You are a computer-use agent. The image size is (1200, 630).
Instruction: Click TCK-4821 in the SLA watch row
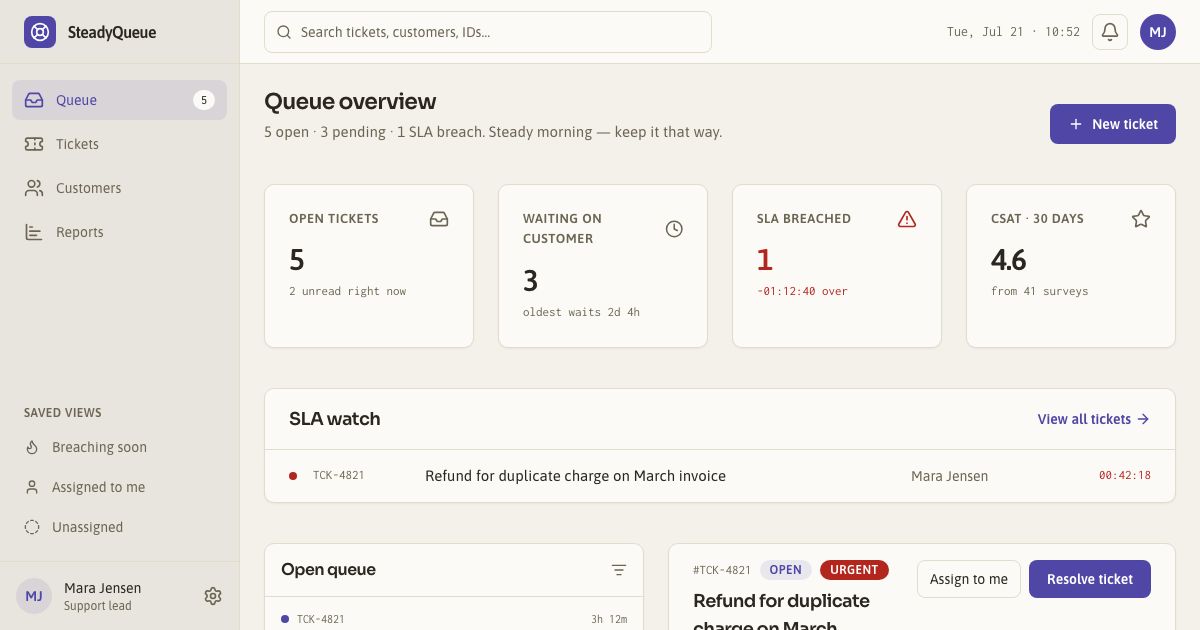click(339, 476)
